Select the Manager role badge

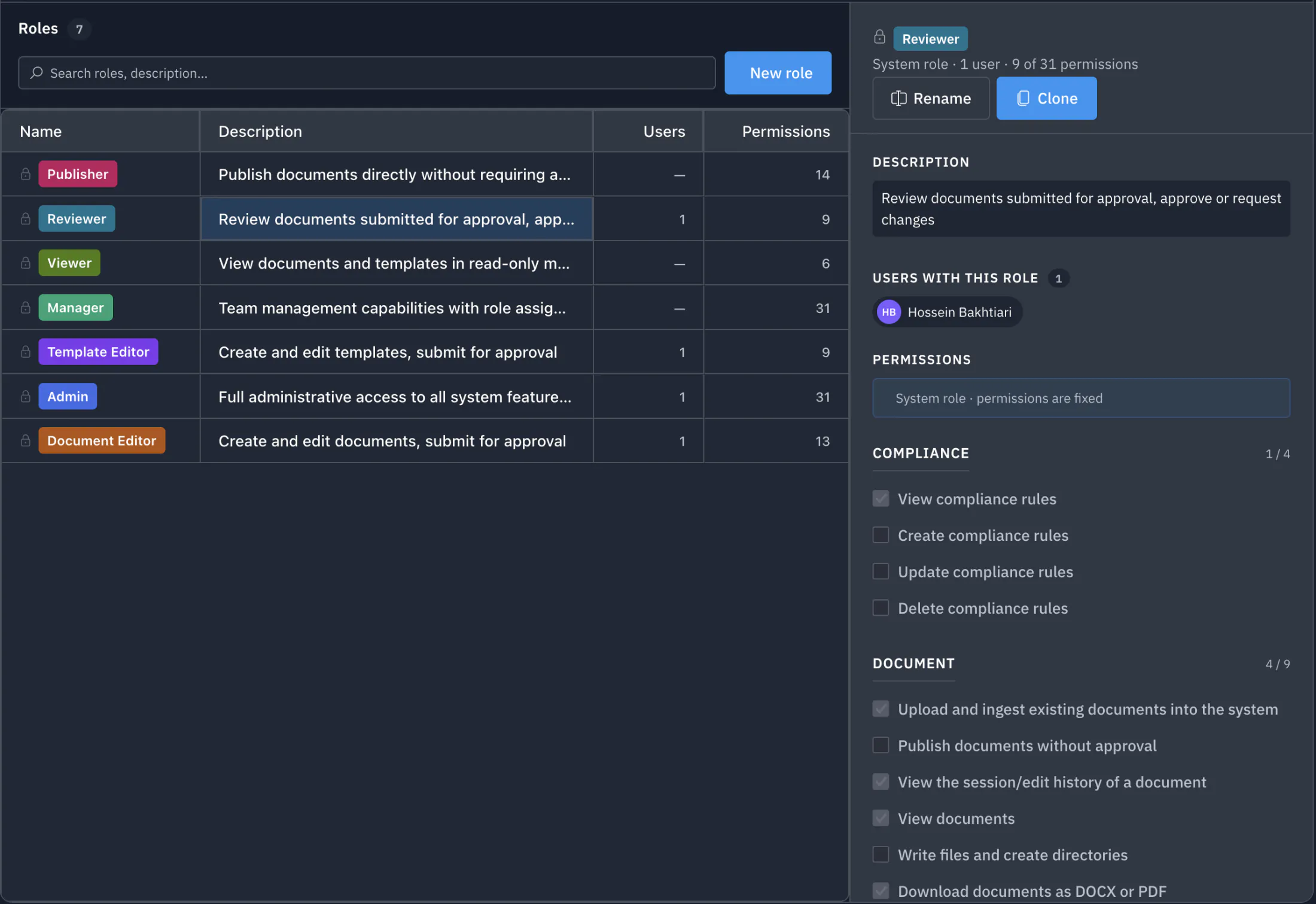tap(75, 308)
